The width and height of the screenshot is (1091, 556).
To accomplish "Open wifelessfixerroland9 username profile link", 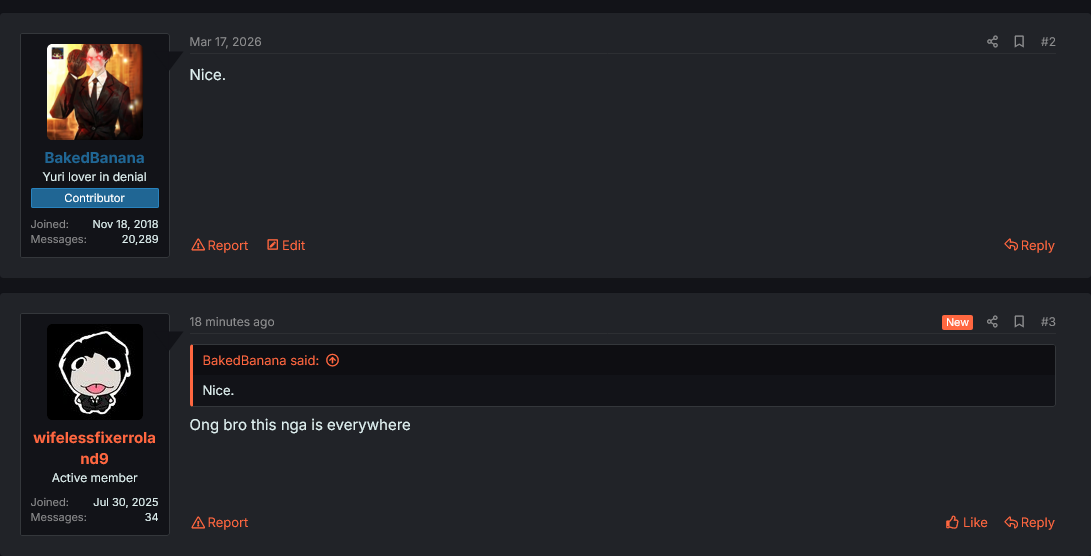I will (95, 448).
